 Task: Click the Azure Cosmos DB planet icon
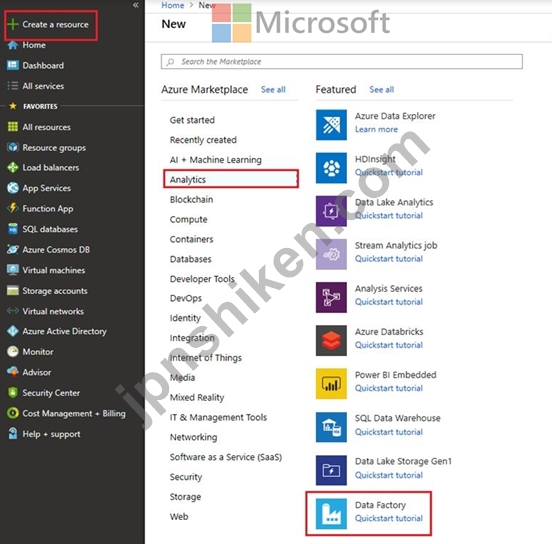[x=13, y=250]
